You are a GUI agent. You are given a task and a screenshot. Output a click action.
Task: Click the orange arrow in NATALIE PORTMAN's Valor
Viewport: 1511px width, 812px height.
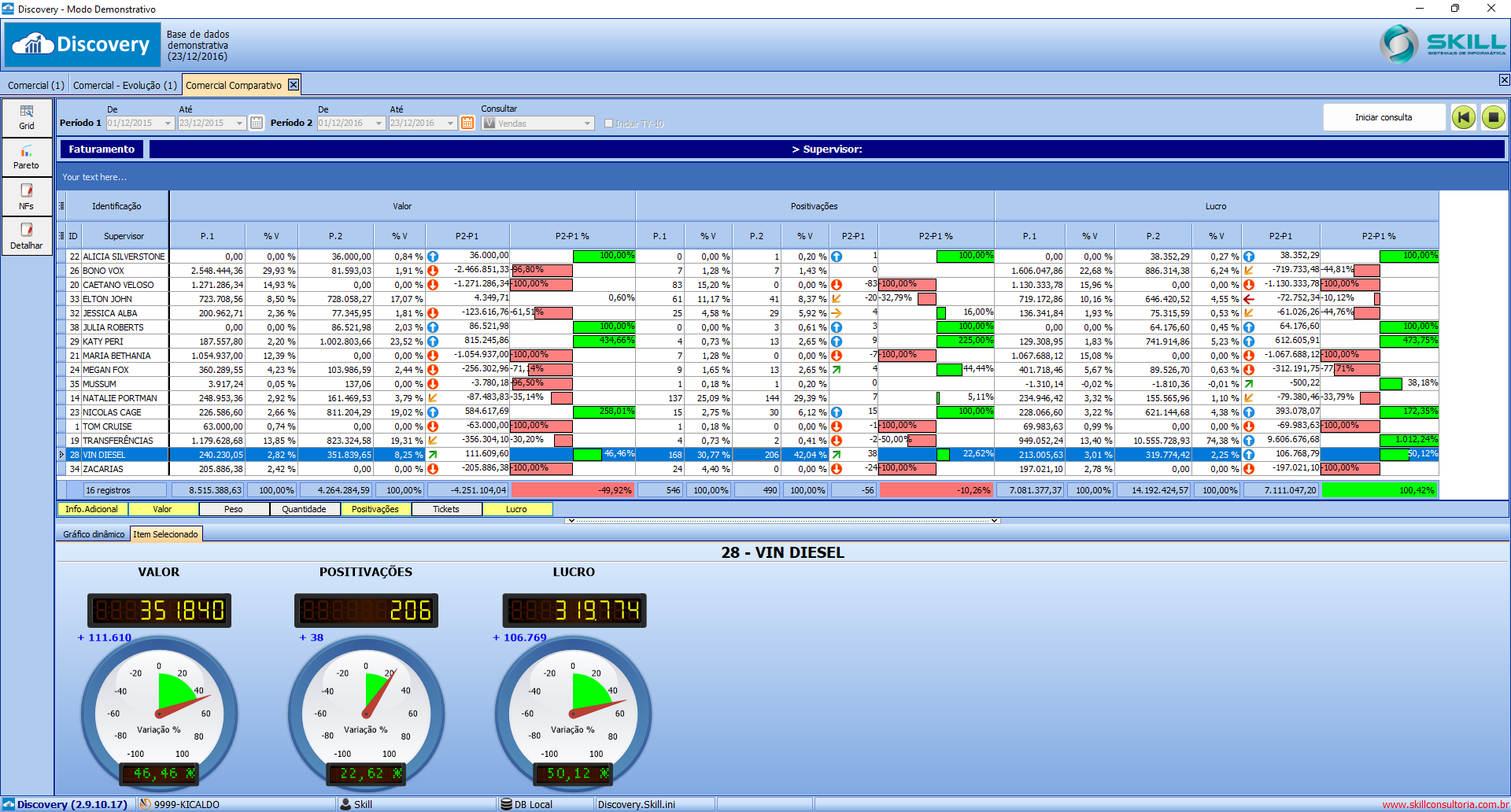click(433, 398)
